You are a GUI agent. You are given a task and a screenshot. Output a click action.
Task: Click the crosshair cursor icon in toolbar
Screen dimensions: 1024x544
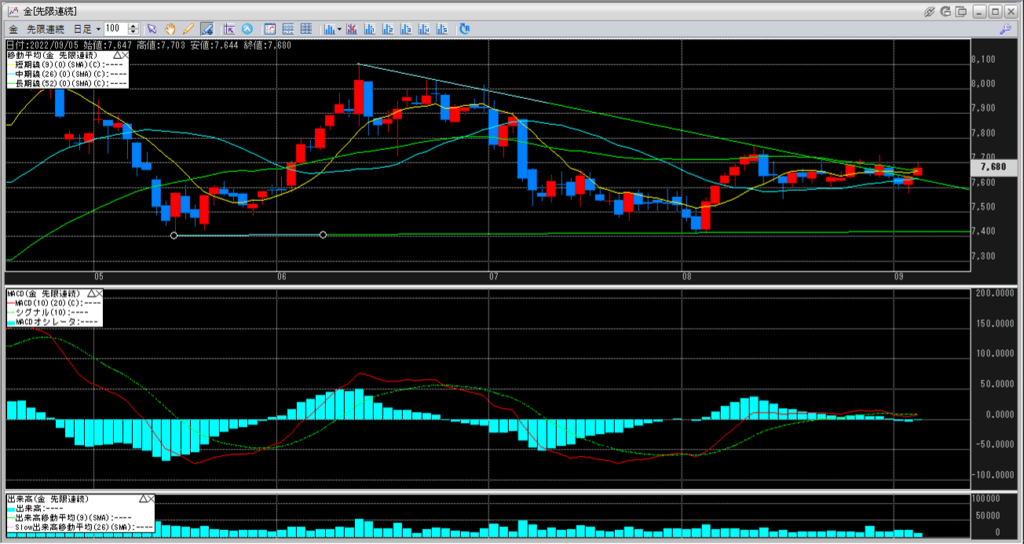tap(229, 29)
